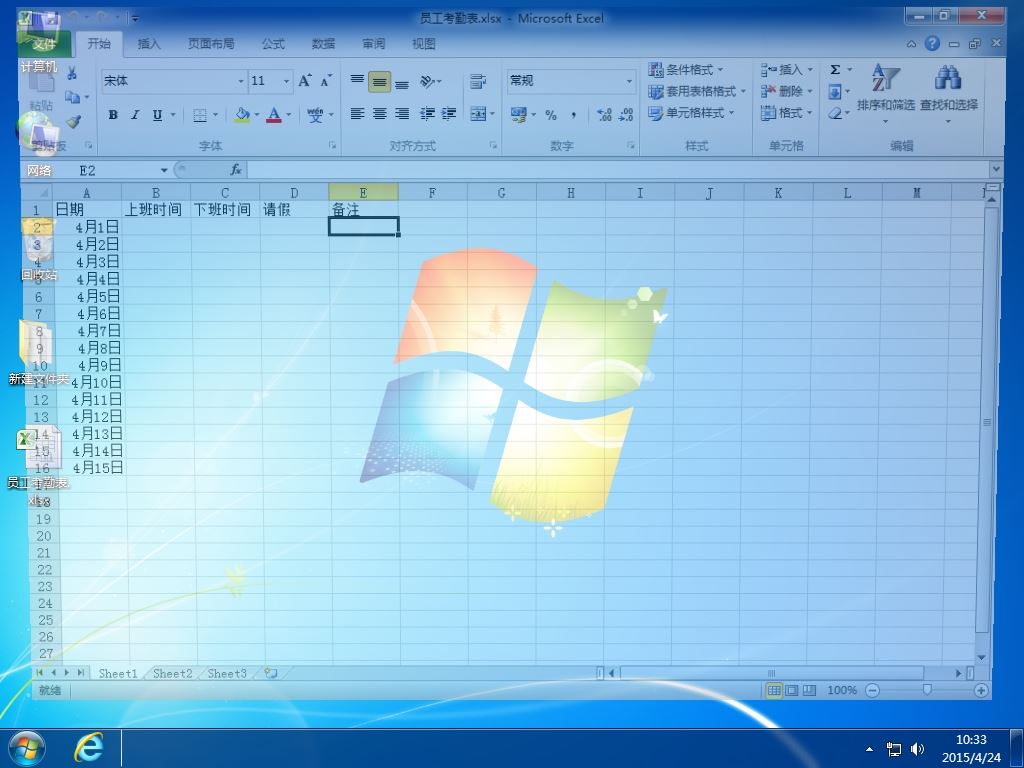This screenshot has width=1024, height=768.
Task: Center text horizontally icon
Action: coord(379,114)
